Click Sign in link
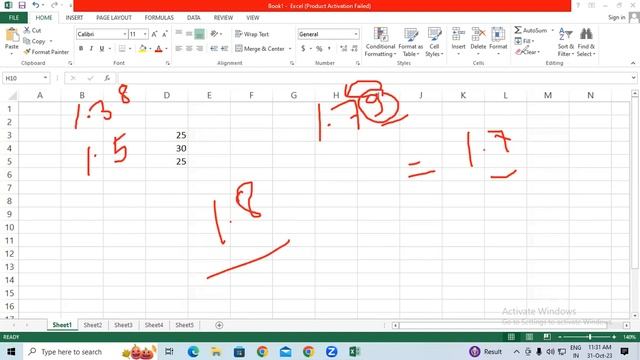Image resolution: width=640 pixels, height=360 pixels. (616, 17)
